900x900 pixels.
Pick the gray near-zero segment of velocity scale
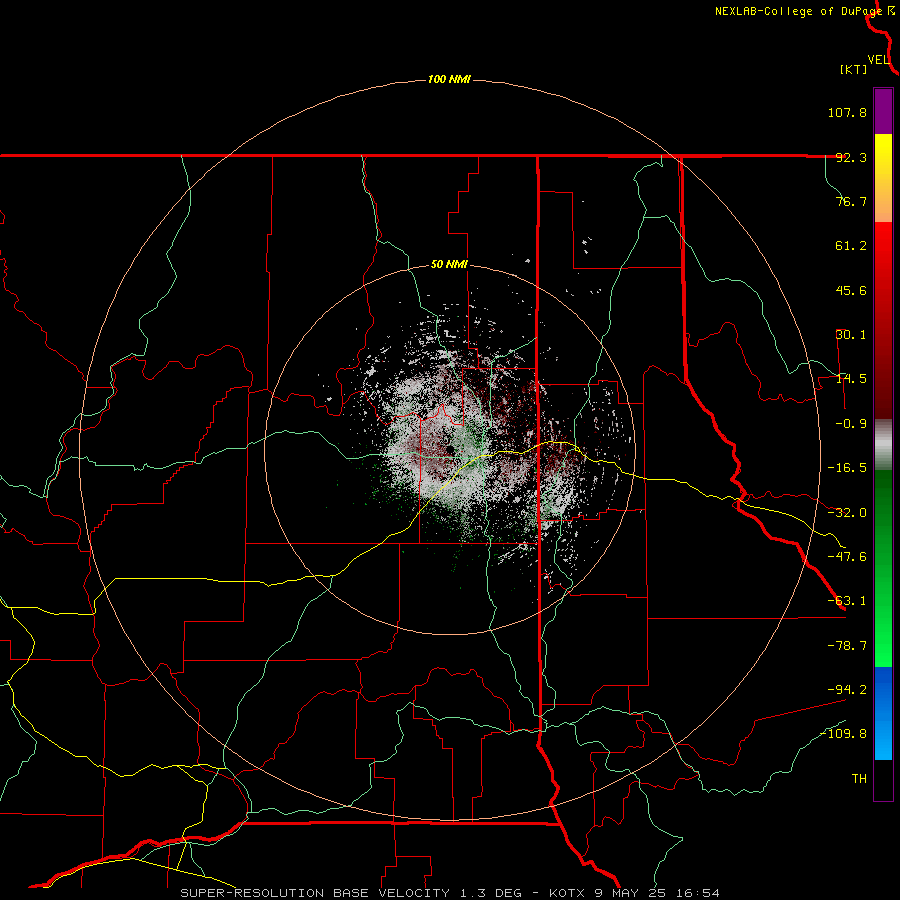tap(883, 445)
